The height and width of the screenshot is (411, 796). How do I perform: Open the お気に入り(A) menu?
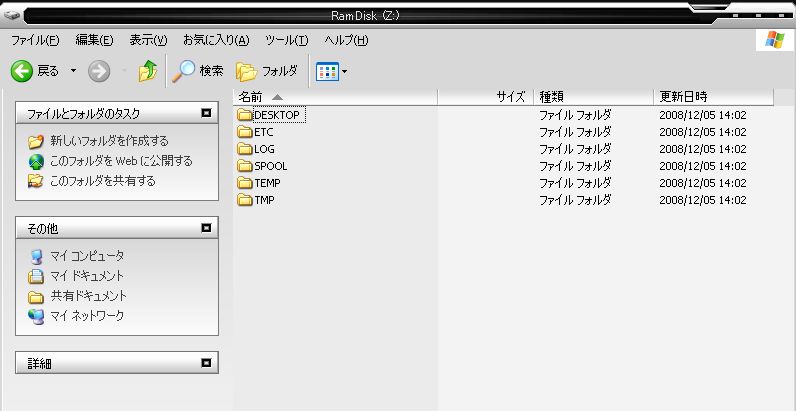216,40
